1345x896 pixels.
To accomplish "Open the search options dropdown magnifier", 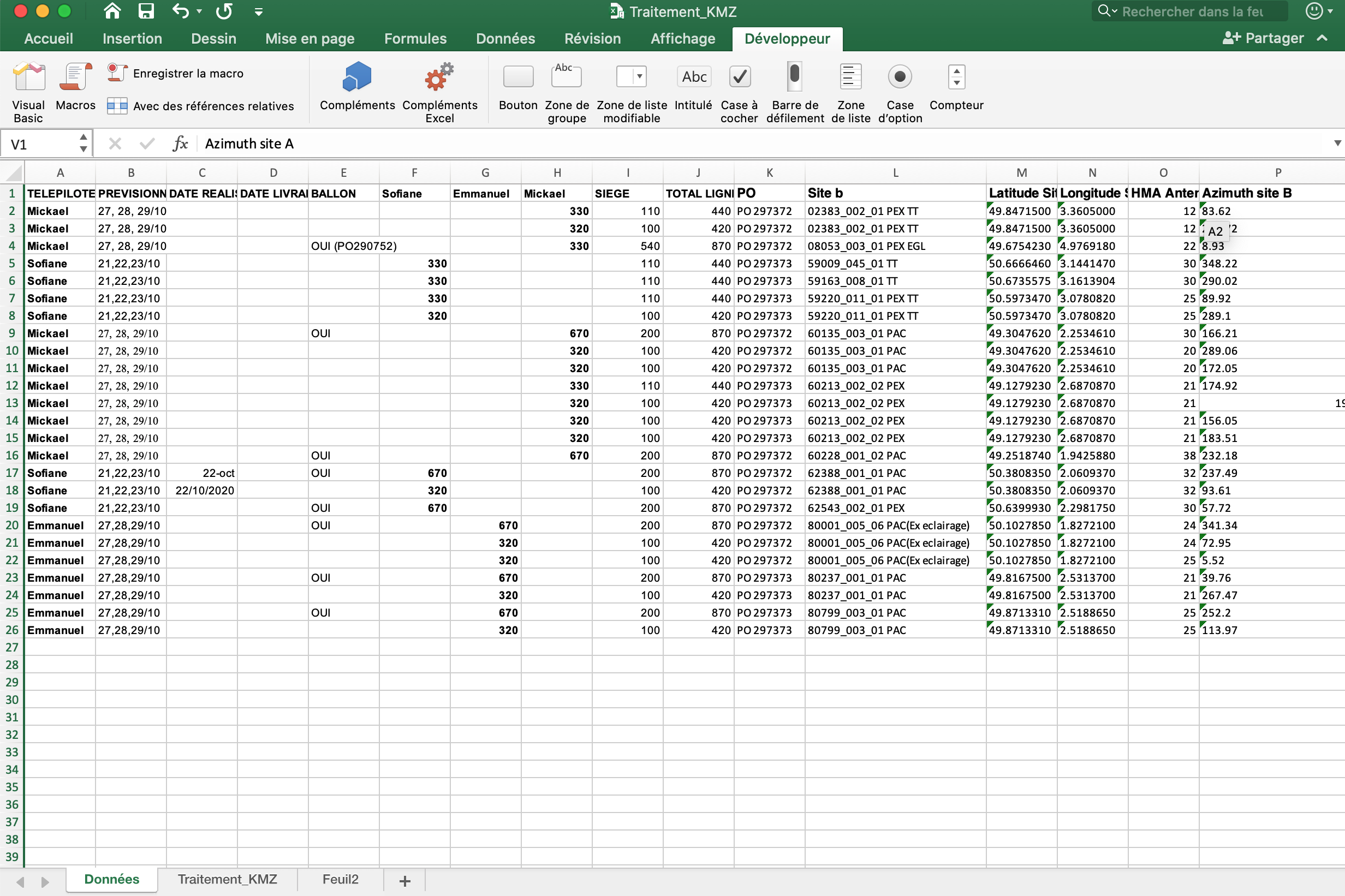I will tap(1107, 11).
